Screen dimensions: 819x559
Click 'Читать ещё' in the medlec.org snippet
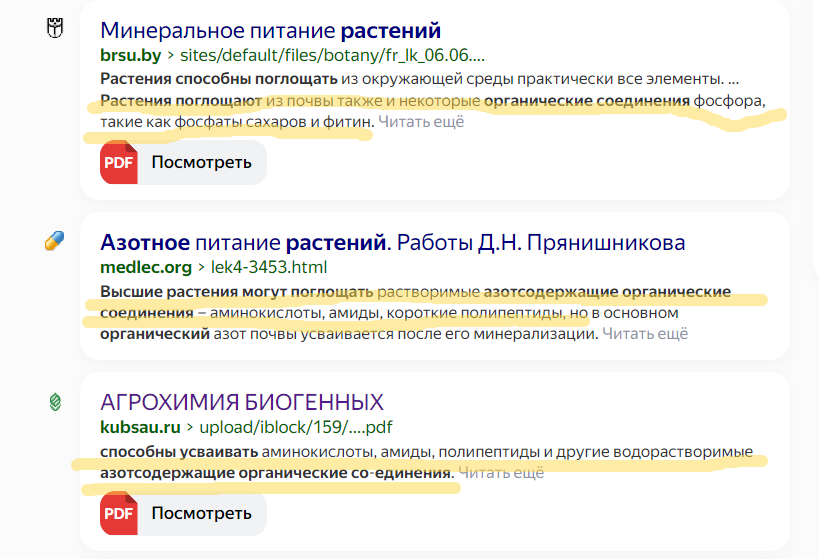tap(645, 333)
